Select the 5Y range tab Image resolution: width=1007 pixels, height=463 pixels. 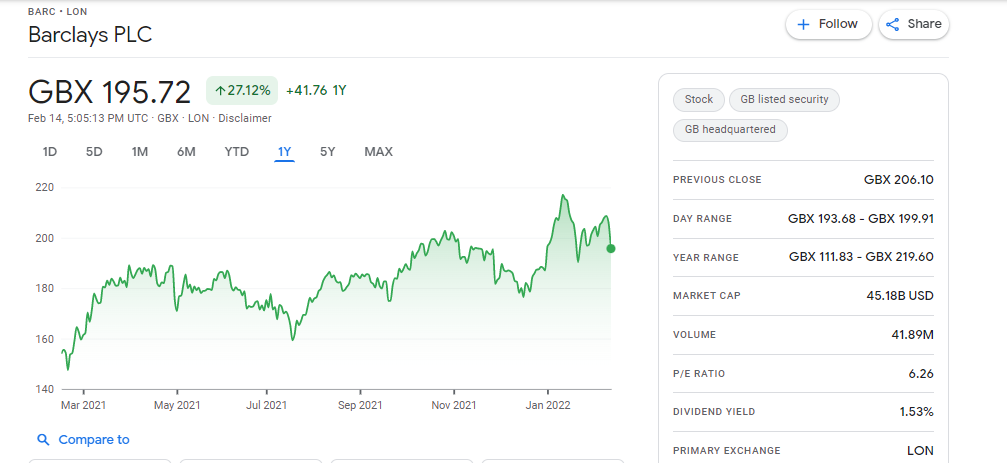pyautogui.click(x=328, y=152)
